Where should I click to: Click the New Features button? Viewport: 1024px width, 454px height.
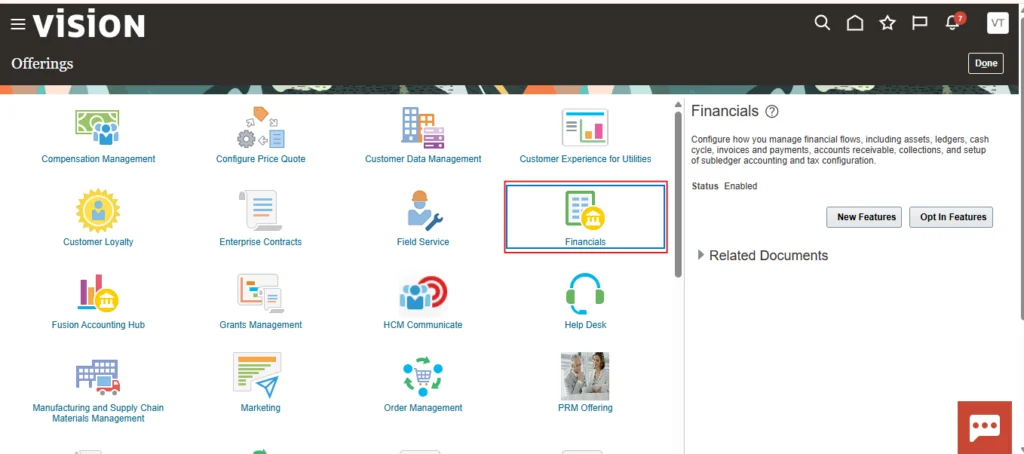click(866, 217)
